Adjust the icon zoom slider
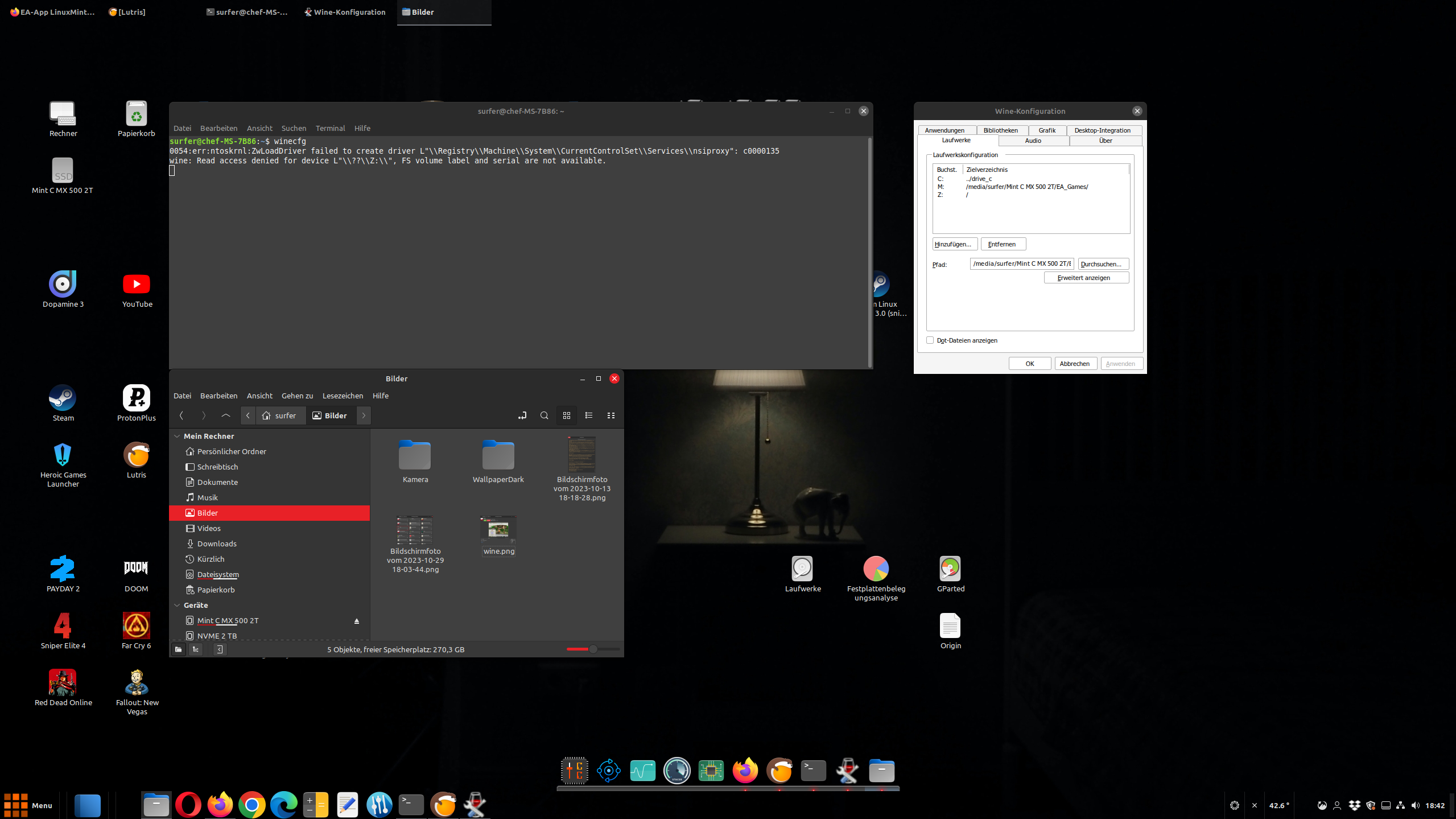The height and width of the screenshot is (819, 1456). [x=593, y=649]
